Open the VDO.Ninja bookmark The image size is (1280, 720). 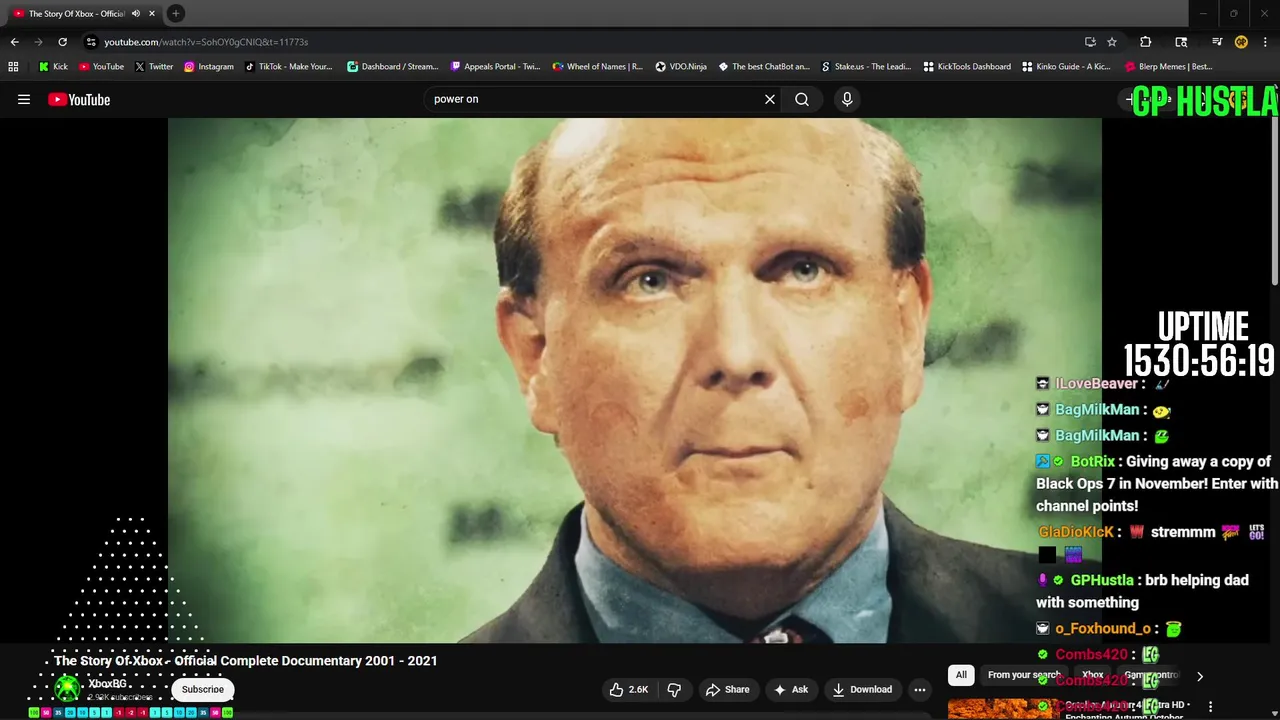pos(681,67)
